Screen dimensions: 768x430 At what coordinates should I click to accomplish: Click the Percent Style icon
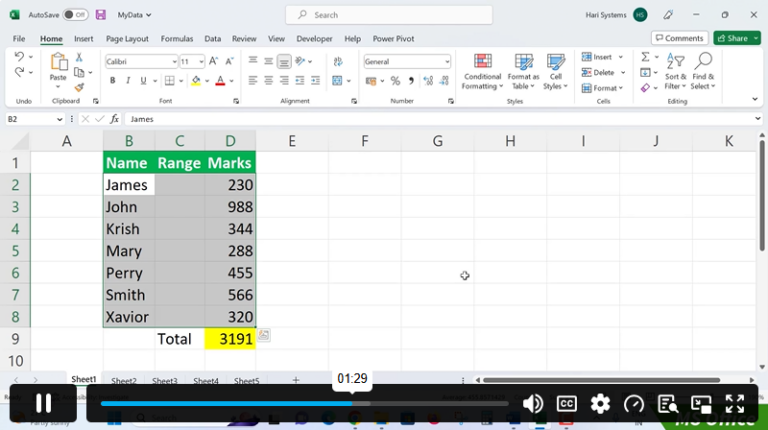tap(395, 81)
